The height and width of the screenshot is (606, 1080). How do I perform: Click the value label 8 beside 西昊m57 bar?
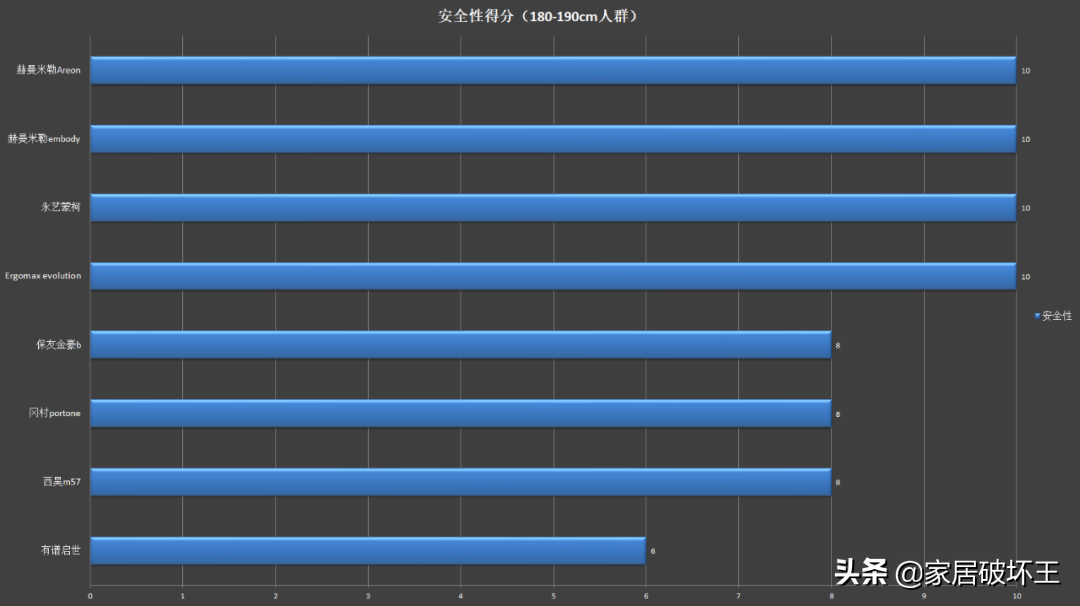click(838, 483)
